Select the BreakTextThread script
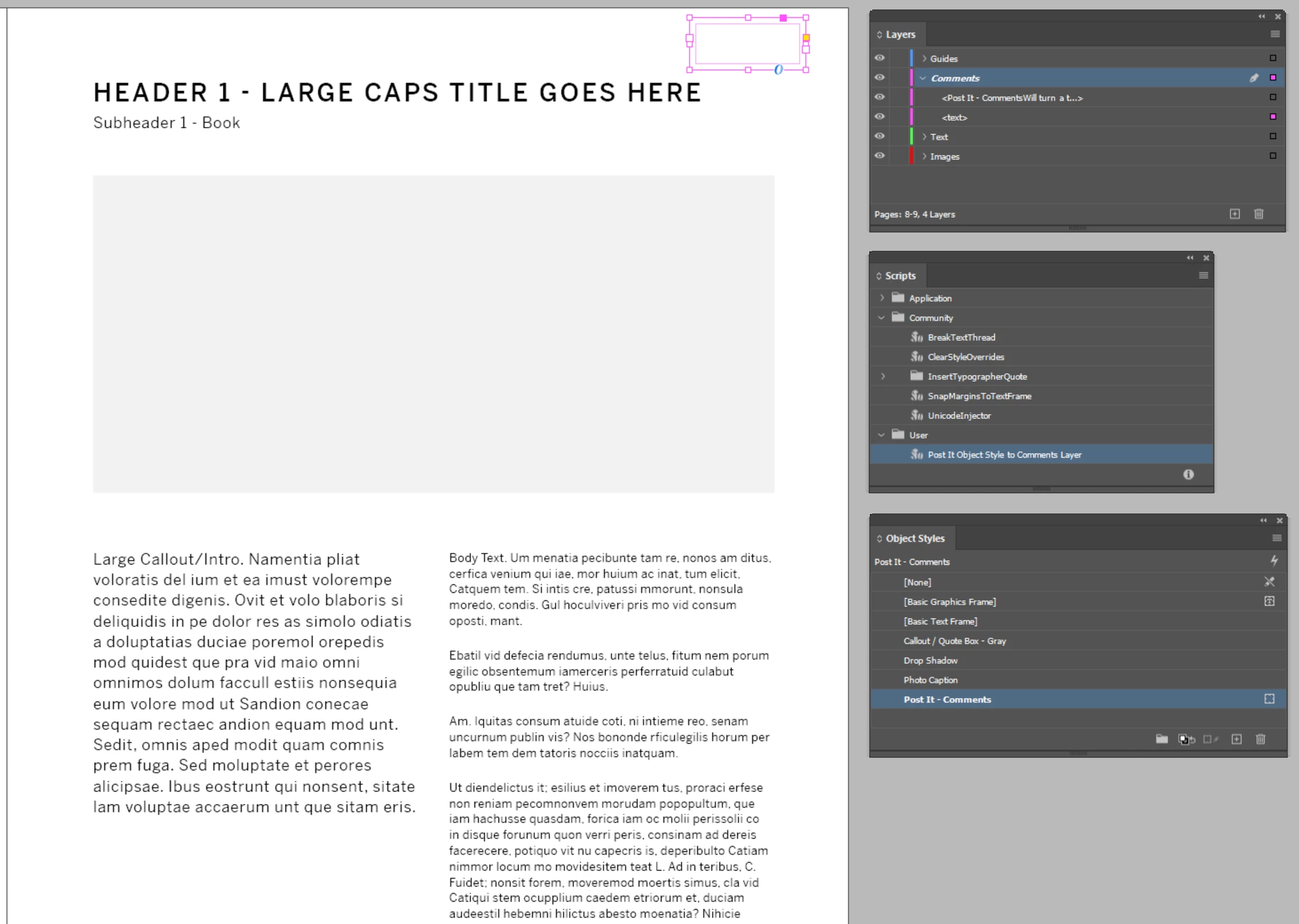 click(961, 337)
